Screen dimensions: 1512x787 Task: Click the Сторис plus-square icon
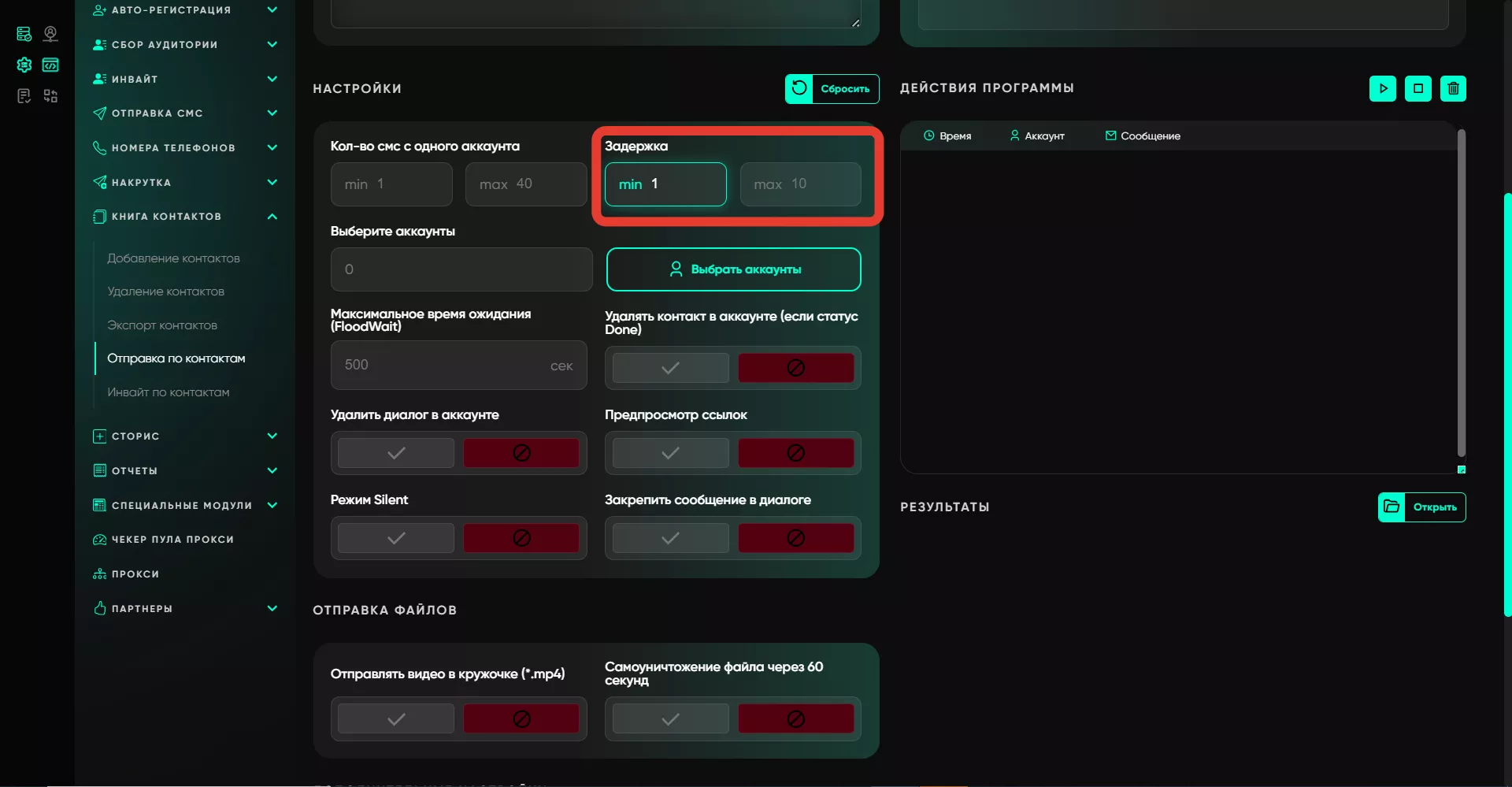point(99,436)
